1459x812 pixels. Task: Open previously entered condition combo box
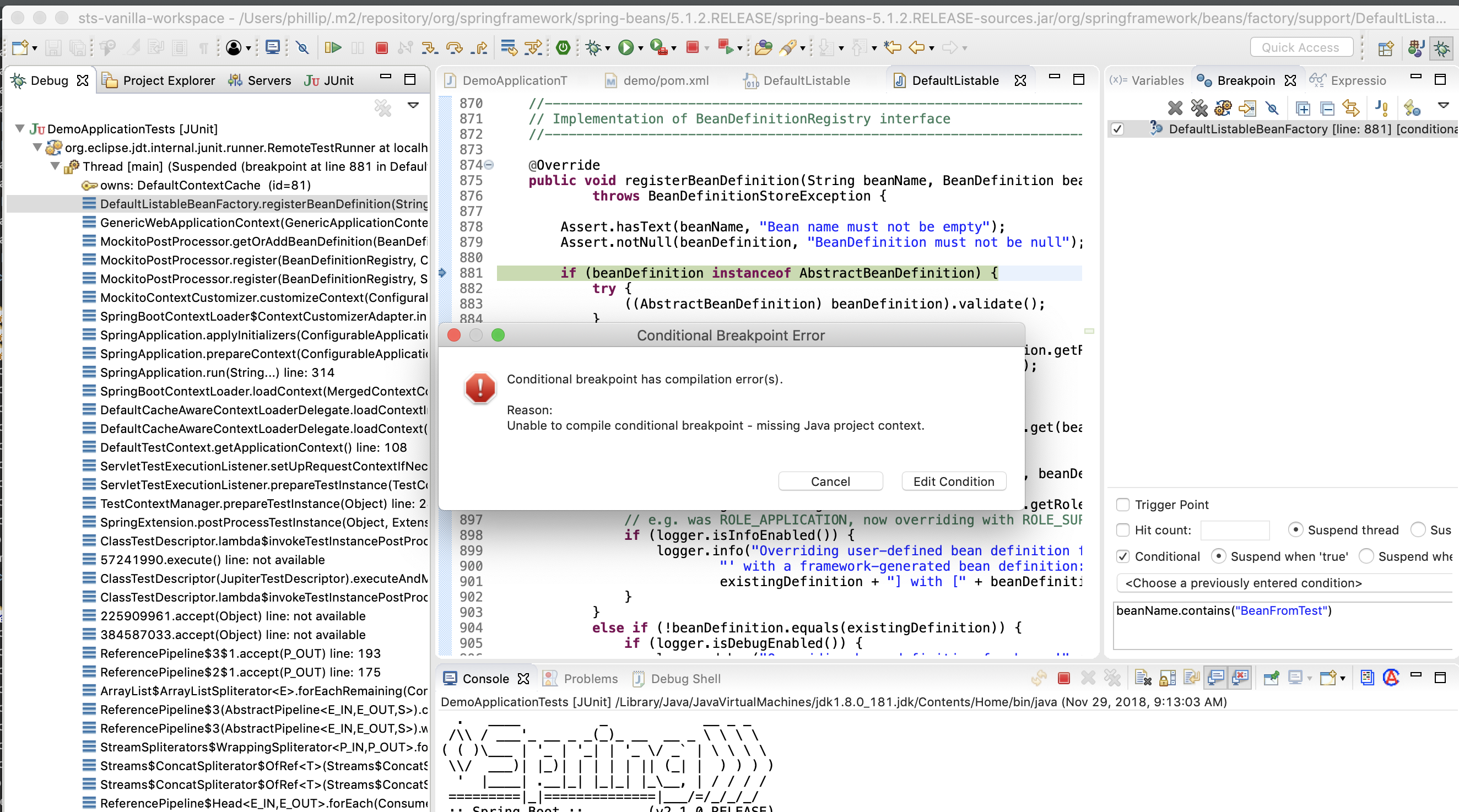pyautogui.click(x=1284, y=583)
